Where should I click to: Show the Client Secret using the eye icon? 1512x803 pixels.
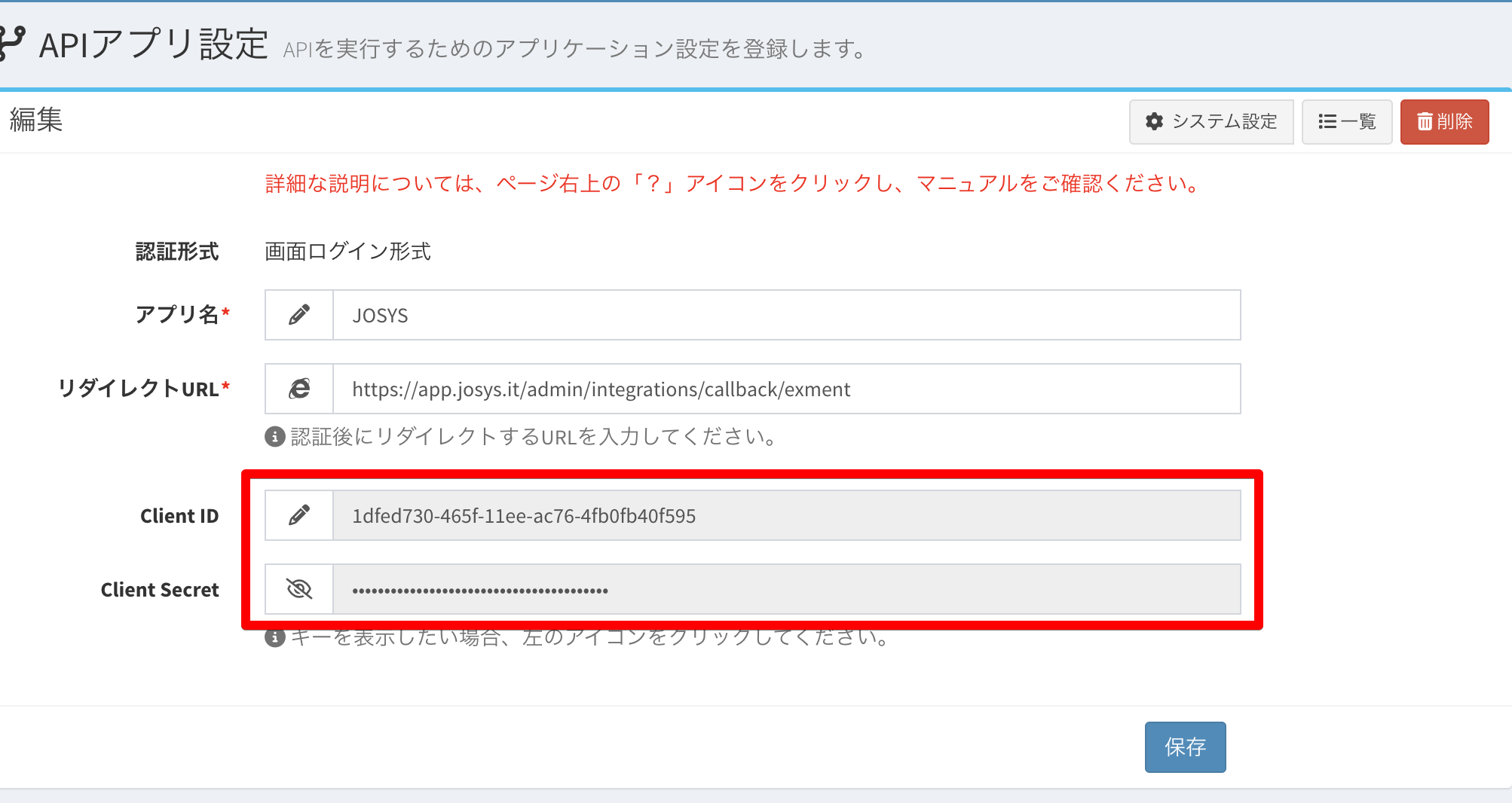pos(299,589)
